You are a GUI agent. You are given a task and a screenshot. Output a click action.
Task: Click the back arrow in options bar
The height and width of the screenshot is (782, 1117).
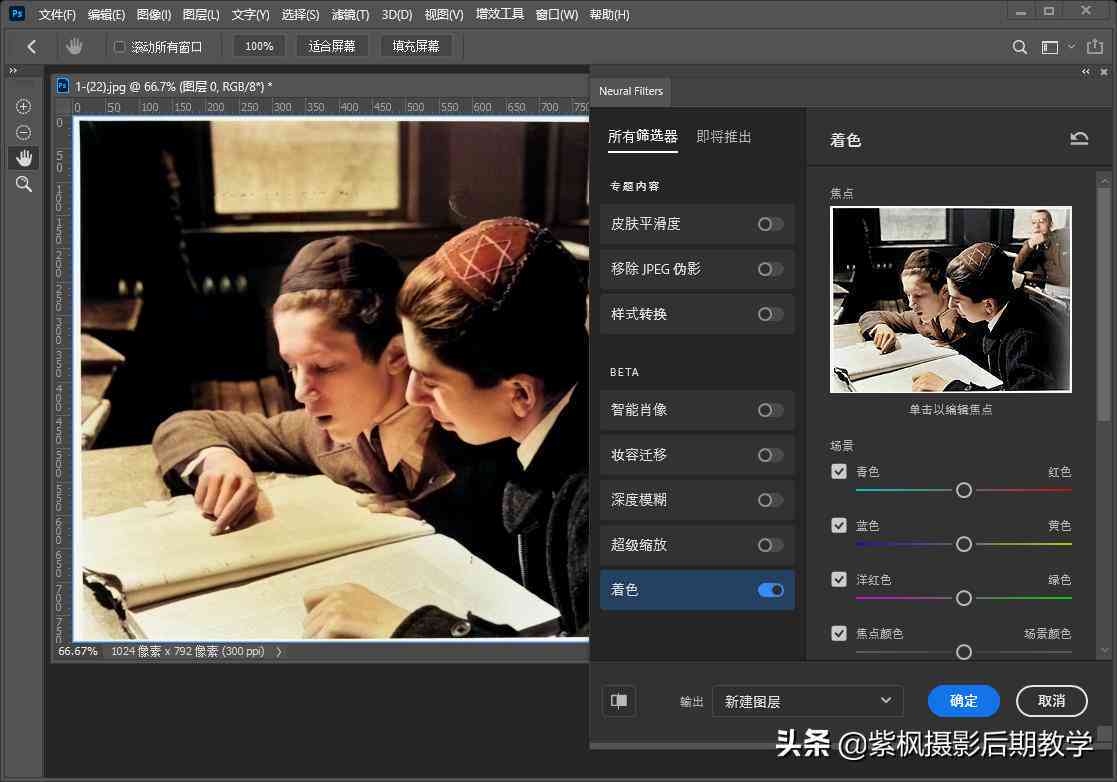click(x=31, y=47)
